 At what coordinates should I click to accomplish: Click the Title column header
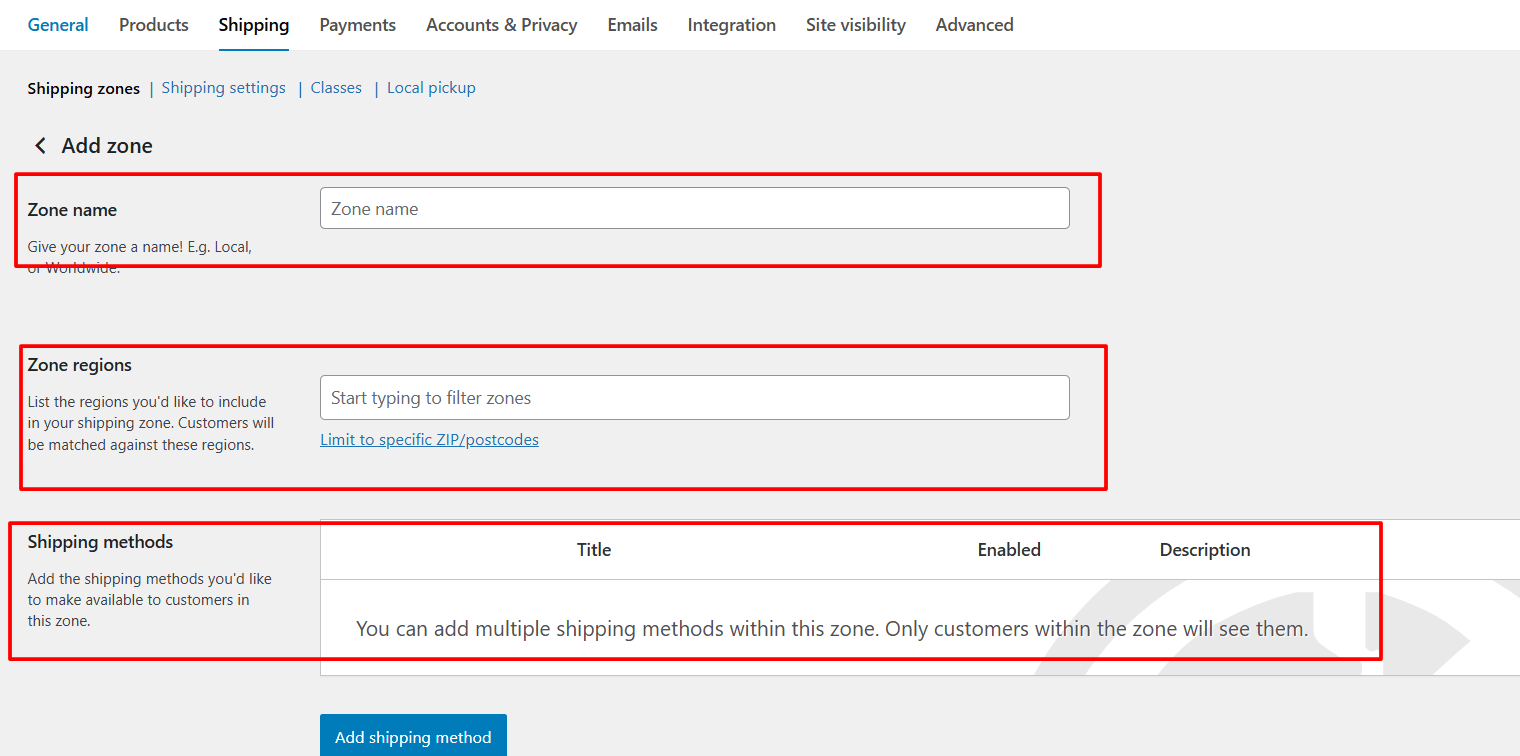[x=594, y=550]
